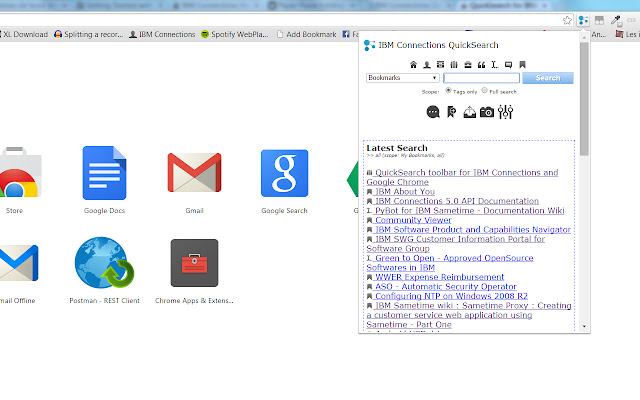Viewport: 640px width, 400px height.
Task: Click the add bookmark flag icon
Action: 451,112
